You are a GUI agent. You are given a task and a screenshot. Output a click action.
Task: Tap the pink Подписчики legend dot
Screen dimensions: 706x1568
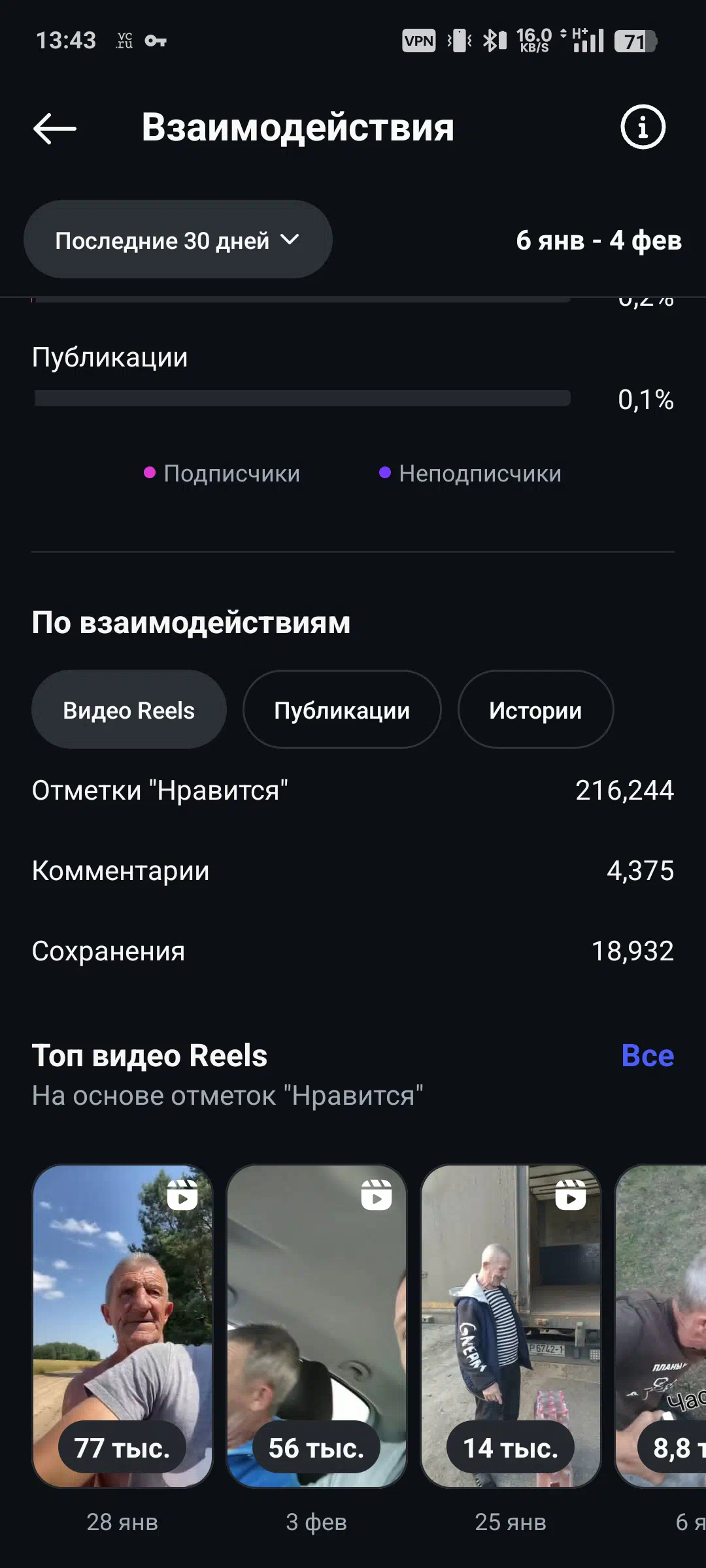[150, 472]
